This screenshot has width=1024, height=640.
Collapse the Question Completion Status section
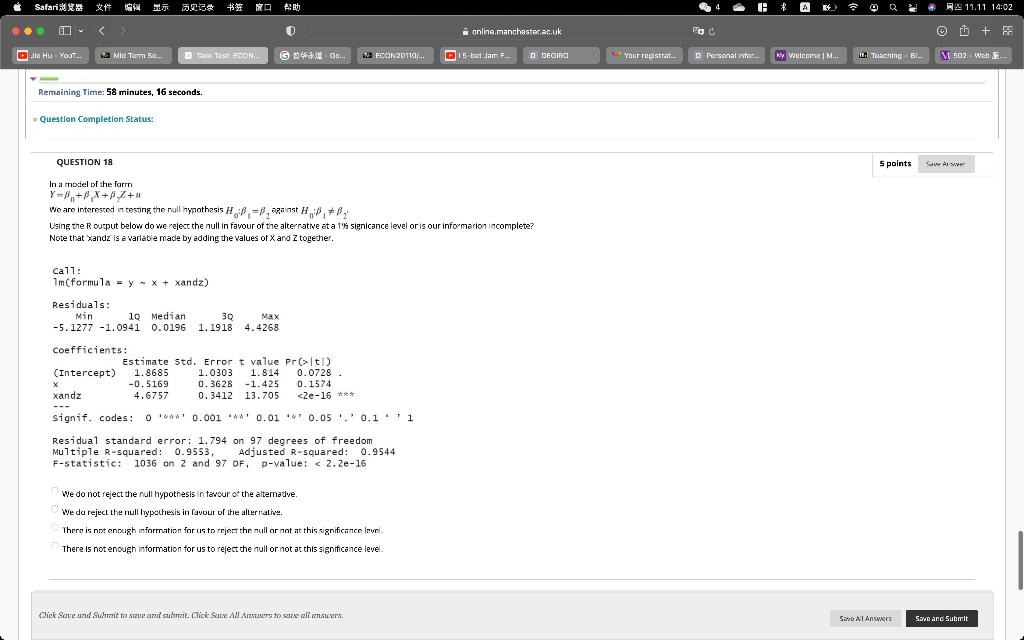[35, 120]
